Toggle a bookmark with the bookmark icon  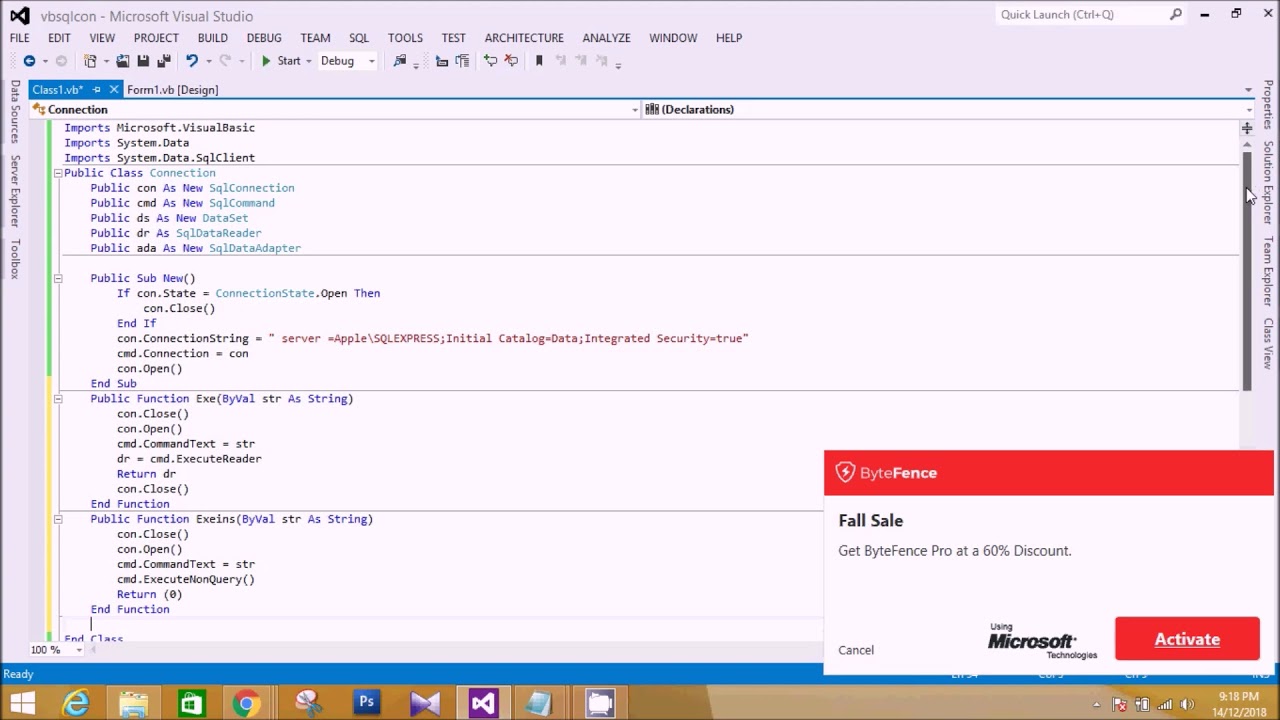[539, 61]
